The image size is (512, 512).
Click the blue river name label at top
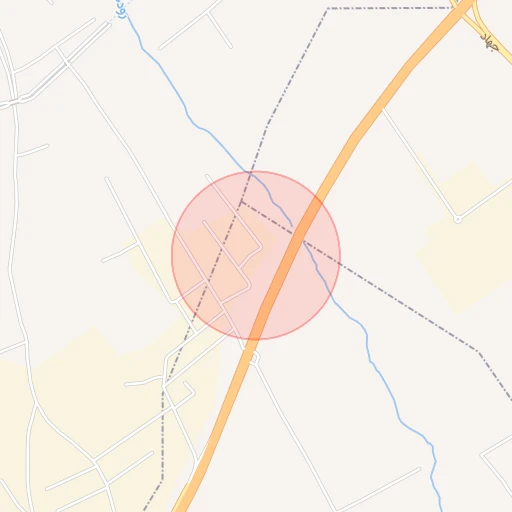click(x=122, y=9)
